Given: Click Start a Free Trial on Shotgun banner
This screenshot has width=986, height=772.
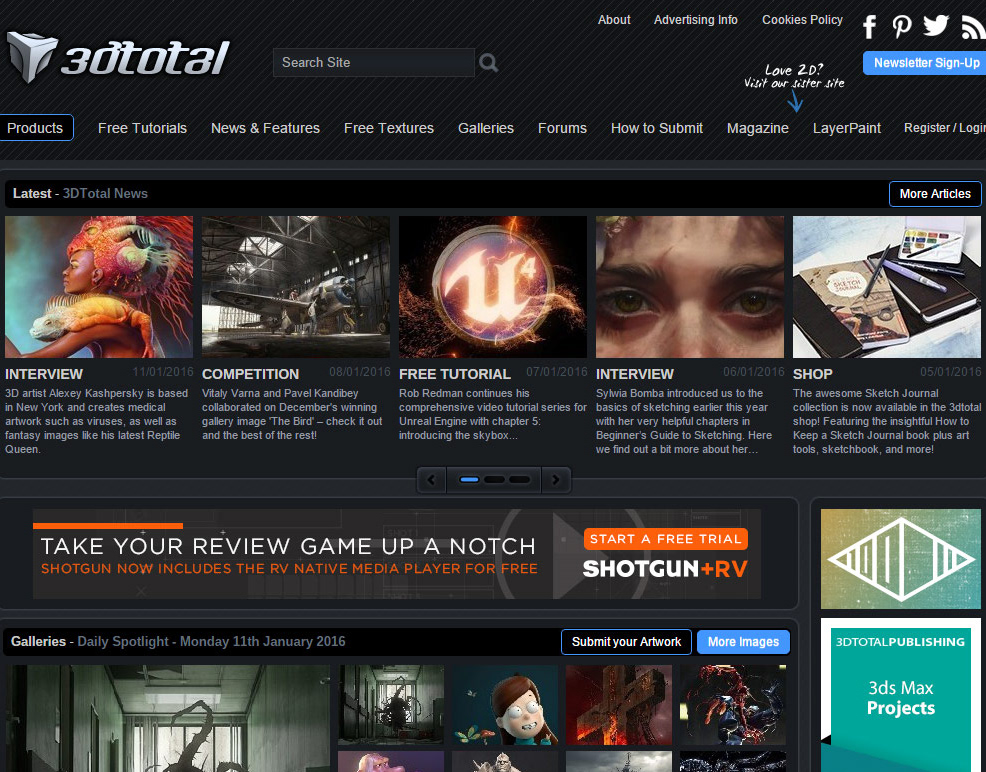Looking at the screenshot, I should 666,539.
